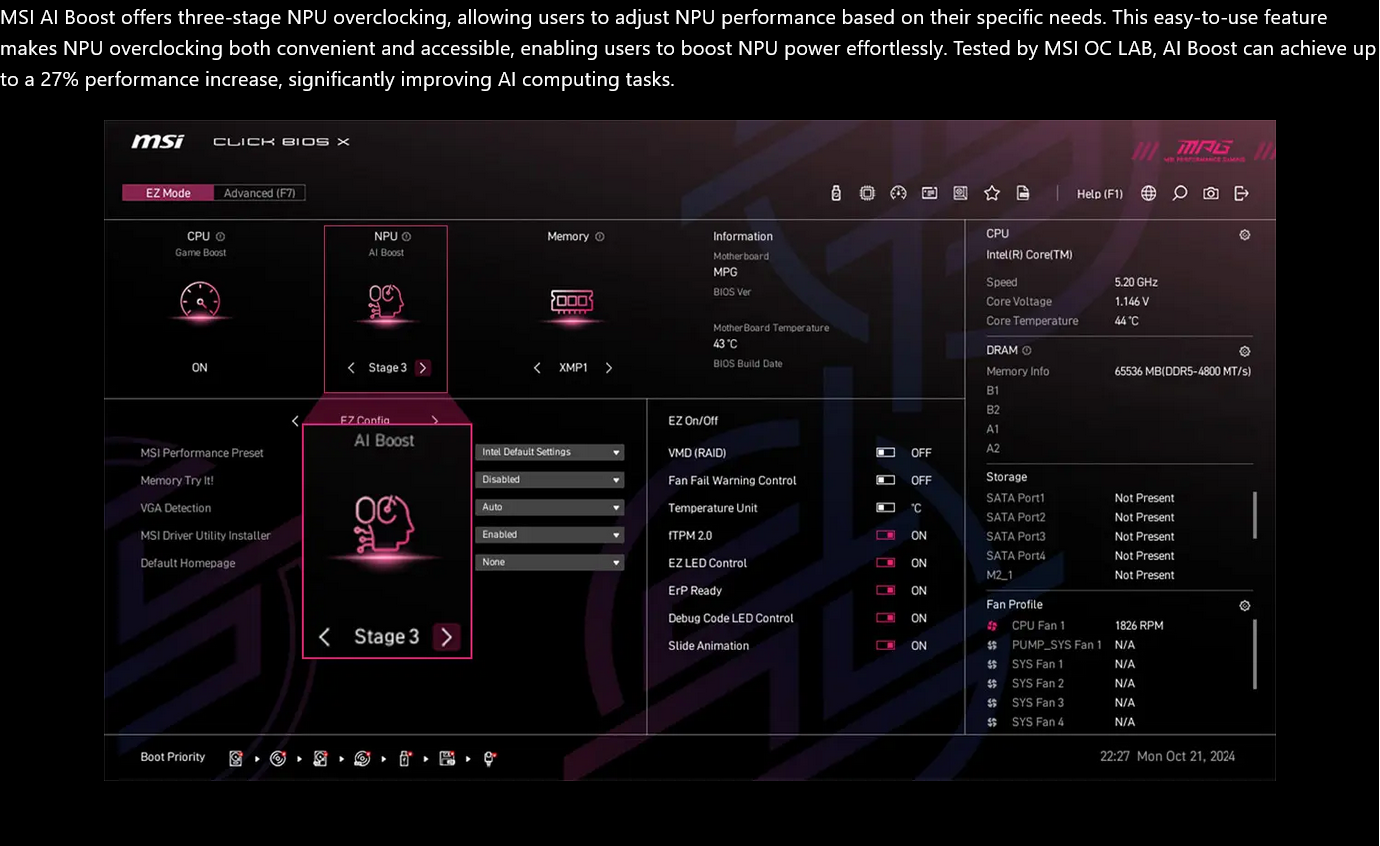The height and width of the screenshot is (846, 1380).
Task: Click the speedometer gauge icon in top toolbar
Action: (x=898, y=193)
